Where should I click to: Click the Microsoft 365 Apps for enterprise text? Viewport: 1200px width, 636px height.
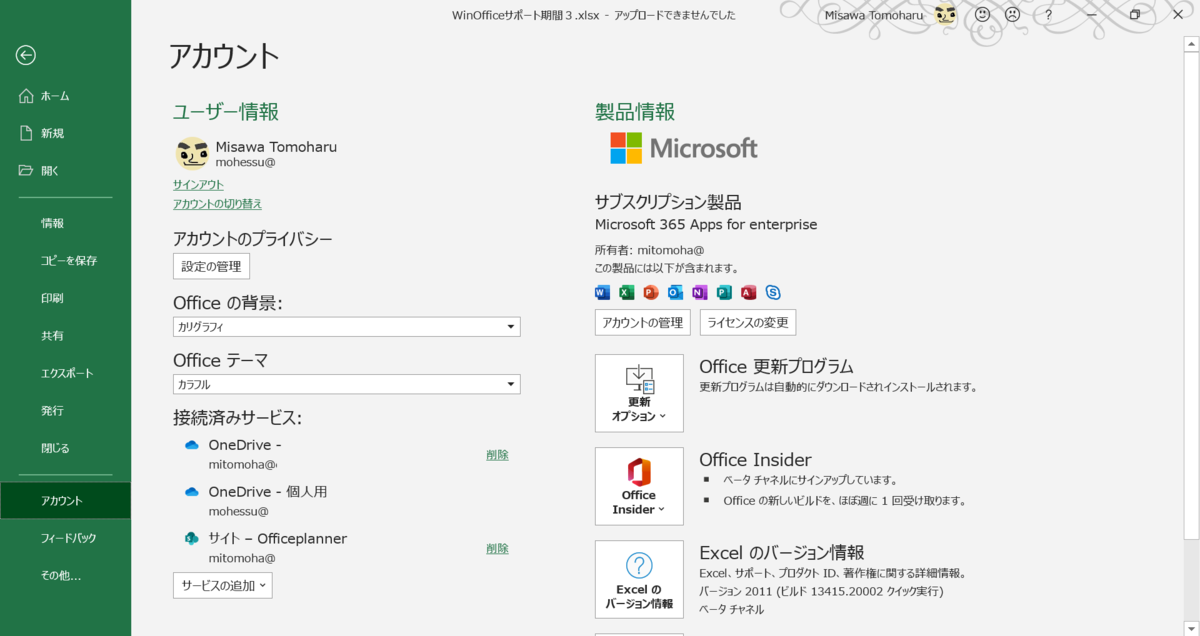[706, 224]
